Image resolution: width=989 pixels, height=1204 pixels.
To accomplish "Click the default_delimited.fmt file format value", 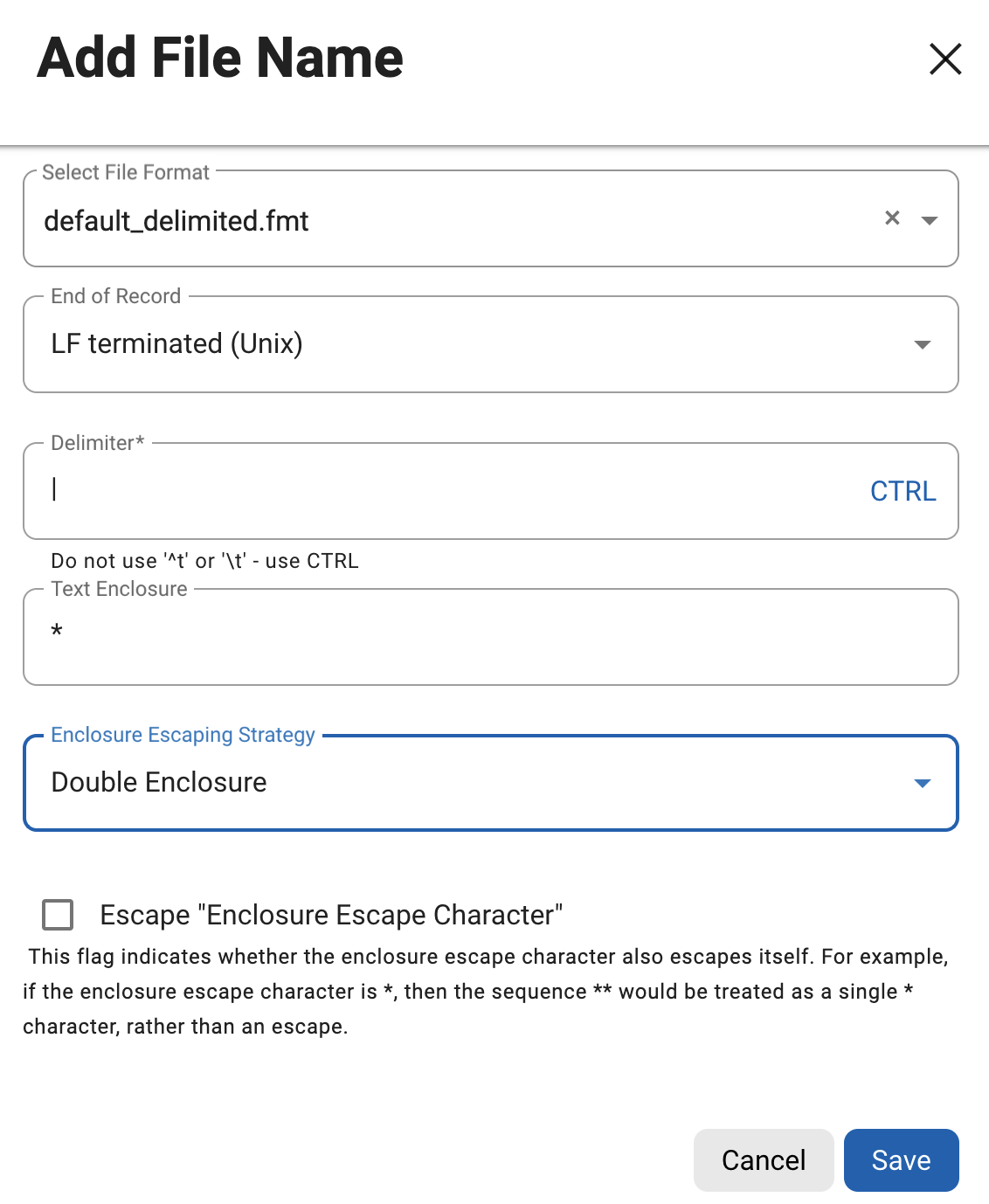I will click(x=176, y=221).
